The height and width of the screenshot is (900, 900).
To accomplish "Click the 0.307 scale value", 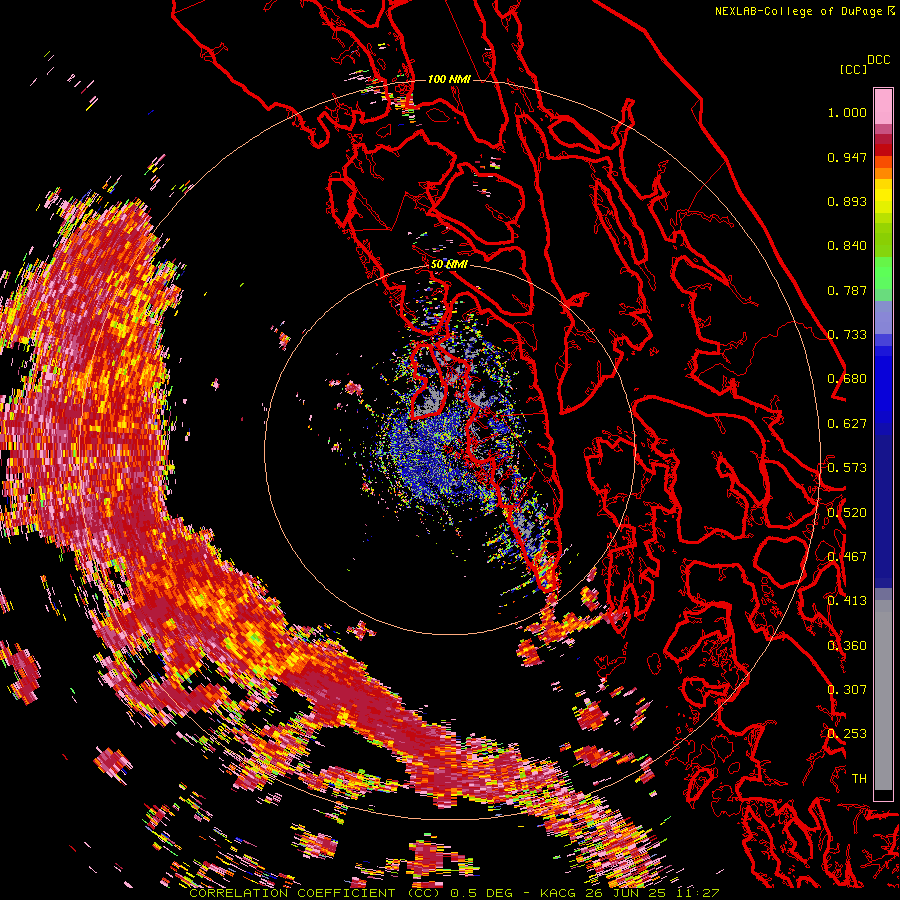I will click(847, 690).
